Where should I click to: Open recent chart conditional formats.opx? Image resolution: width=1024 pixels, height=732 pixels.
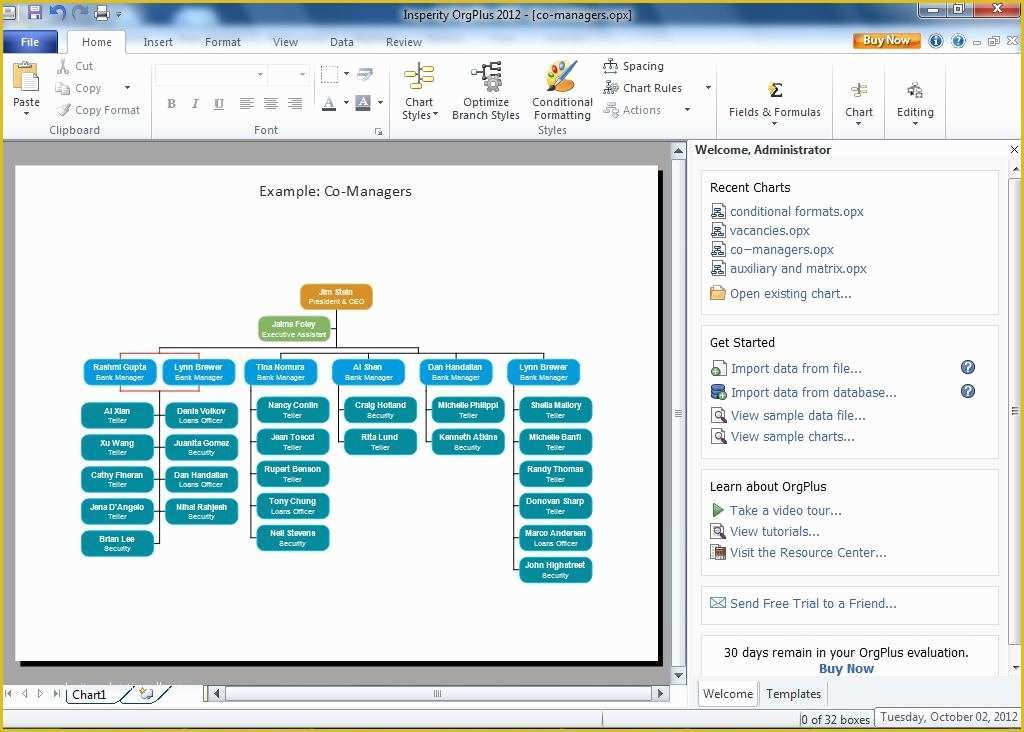[796, 211]
